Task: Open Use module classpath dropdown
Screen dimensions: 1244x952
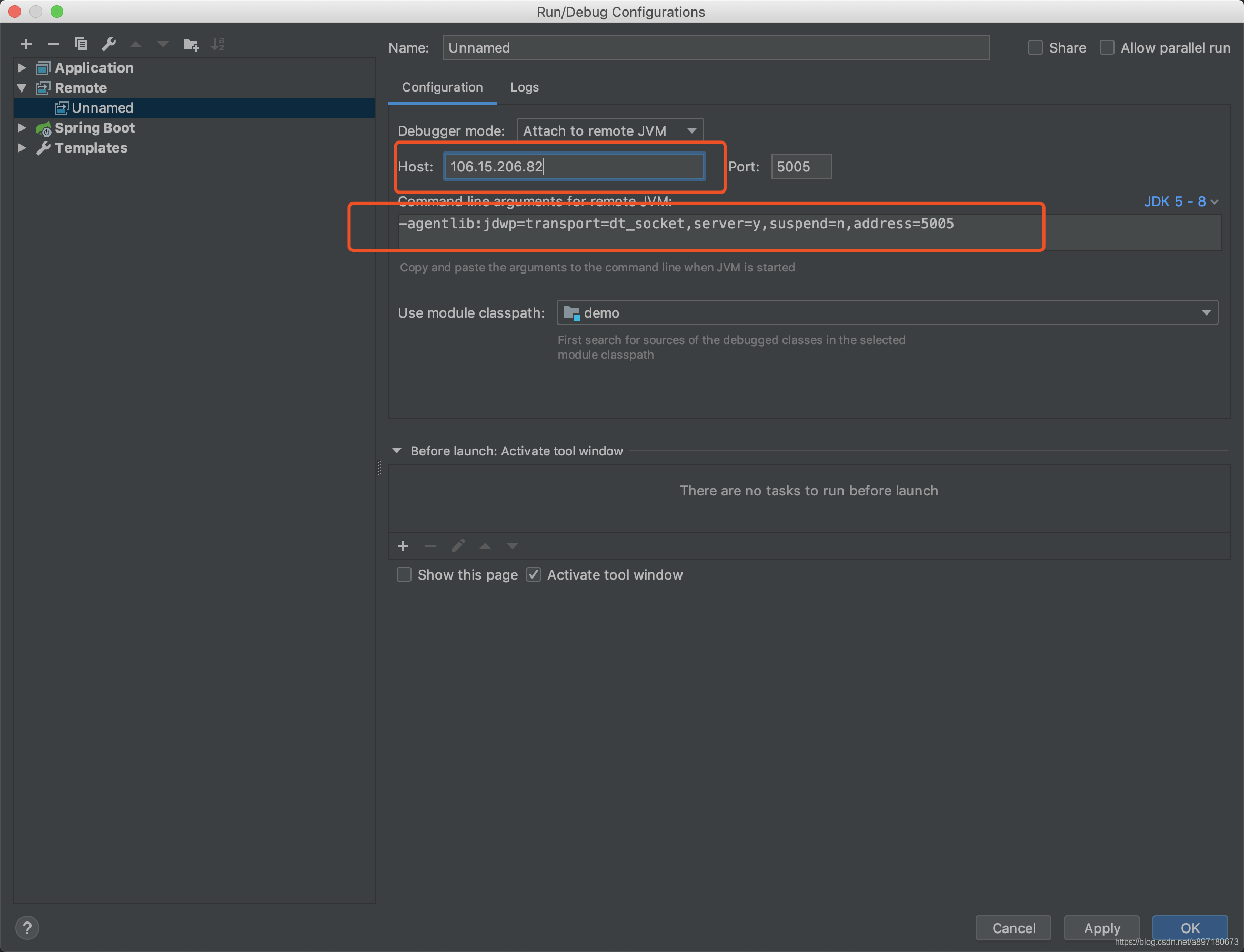Action: 887,313
